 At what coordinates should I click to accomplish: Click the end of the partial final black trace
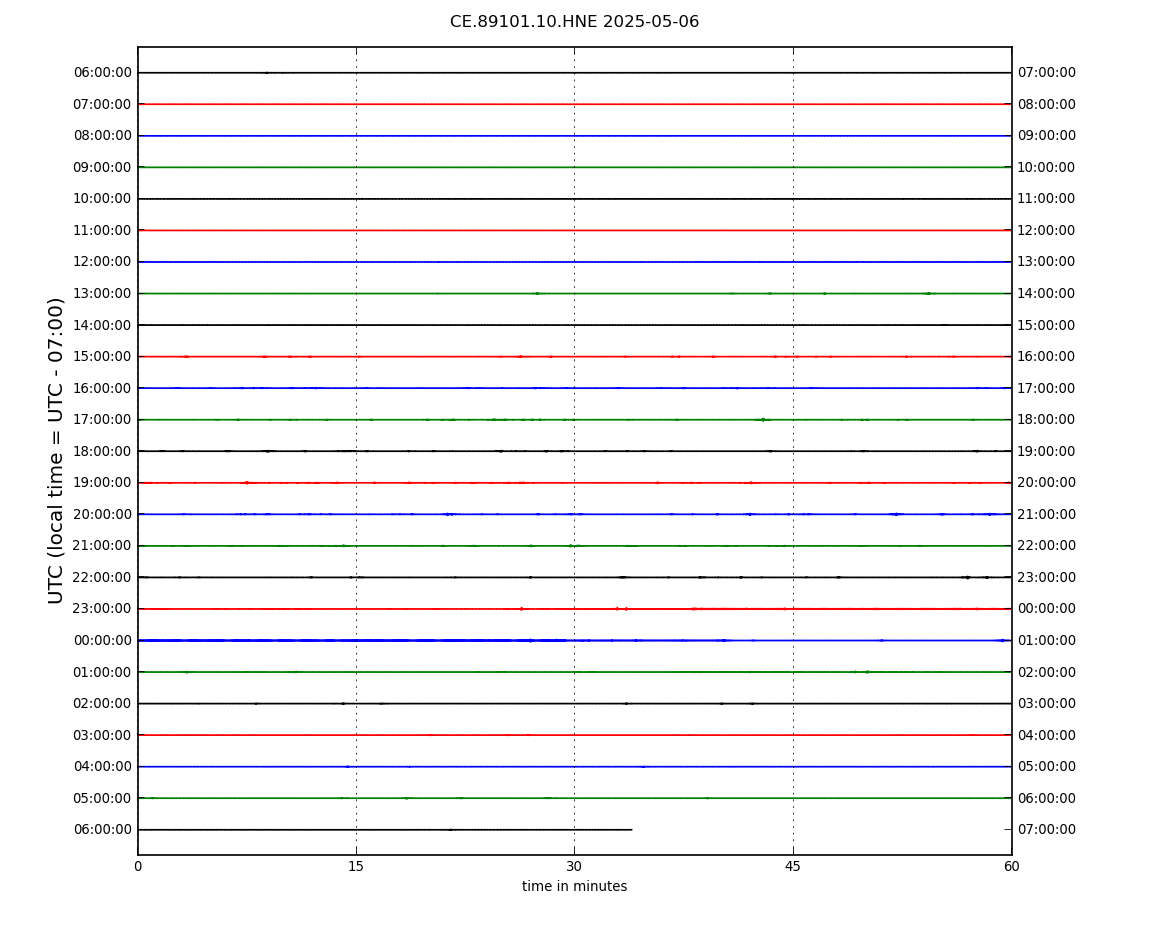pos(631,830)
